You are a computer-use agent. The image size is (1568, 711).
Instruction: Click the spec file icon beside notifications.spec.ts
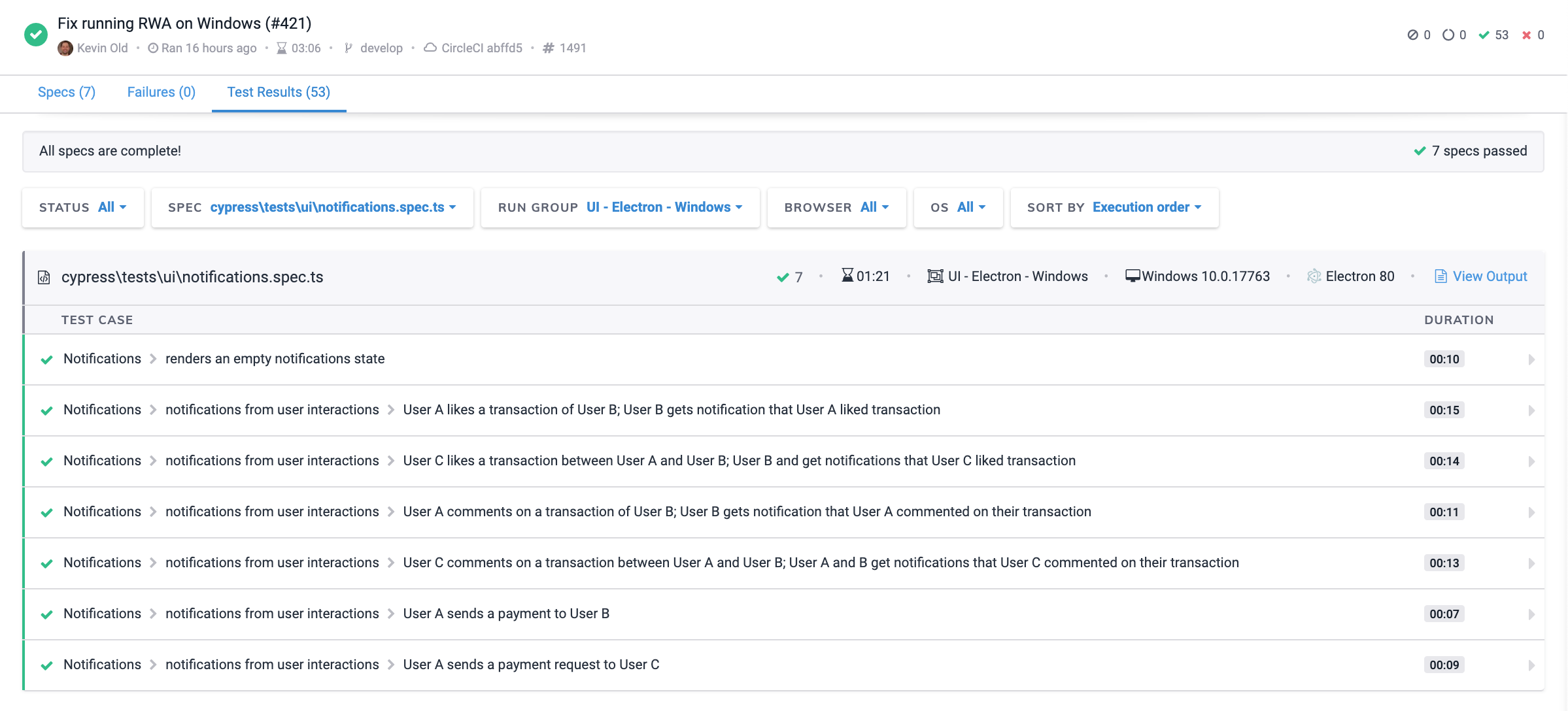coord(44,278)
